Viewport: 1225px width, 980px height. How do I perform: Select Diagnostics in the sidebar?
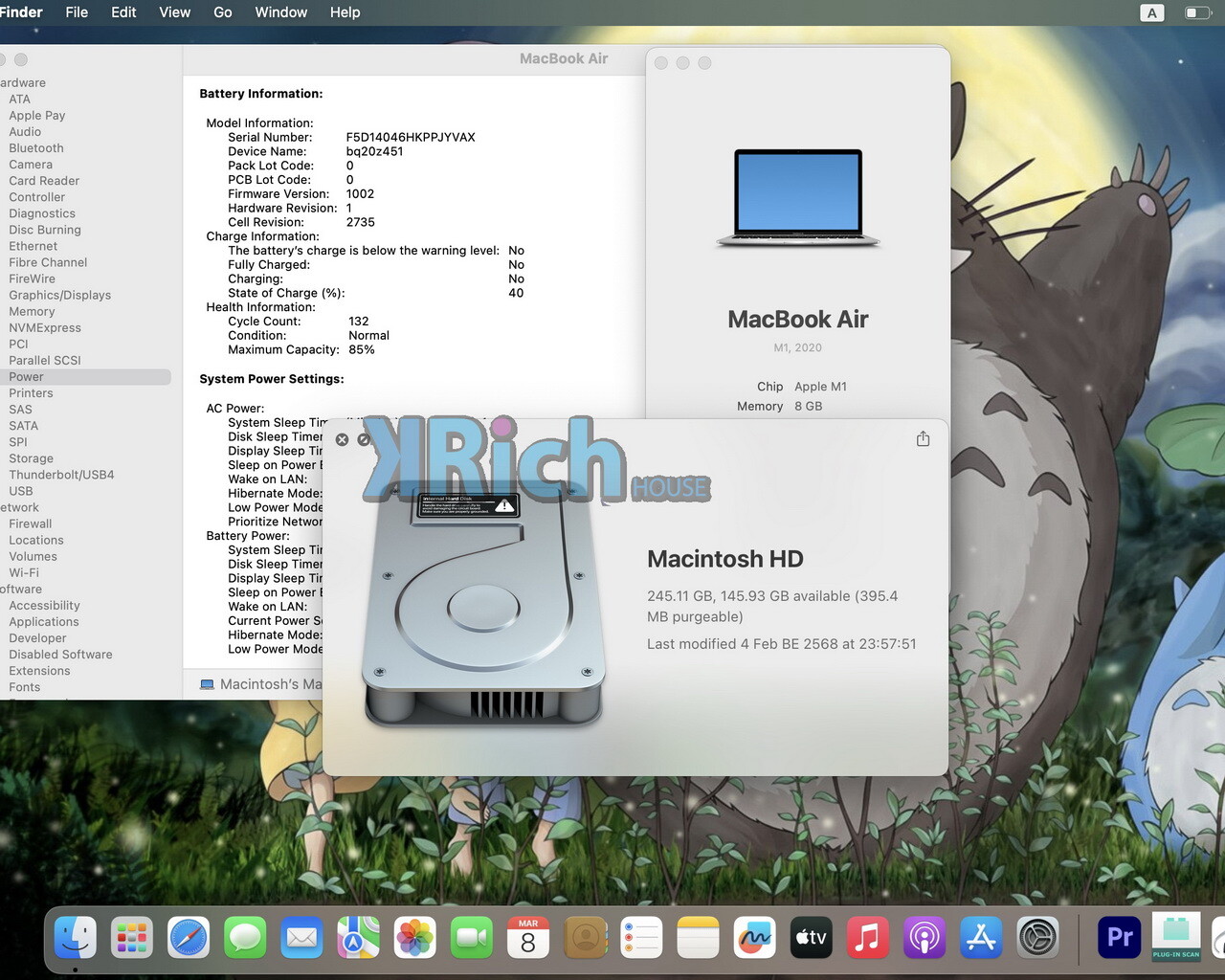(42, 213)
